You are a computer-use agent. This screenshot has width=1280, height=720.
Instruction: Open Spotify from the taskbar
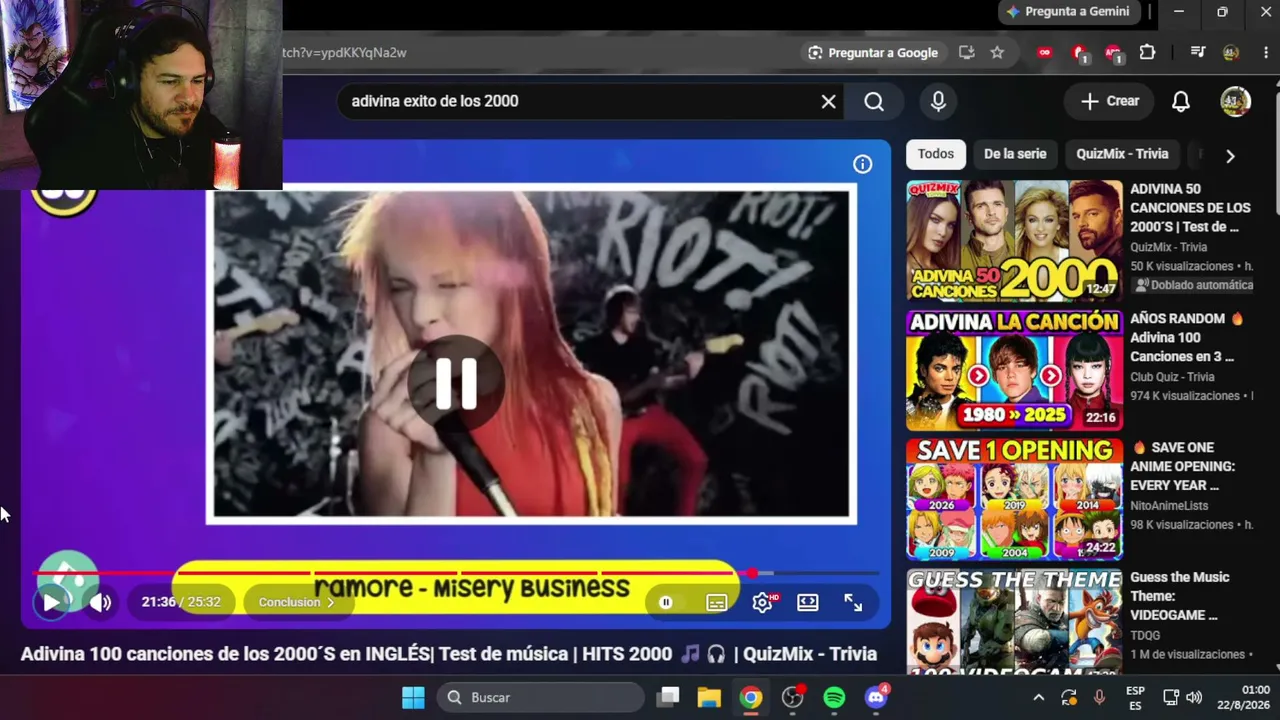[x=834, y=697]
